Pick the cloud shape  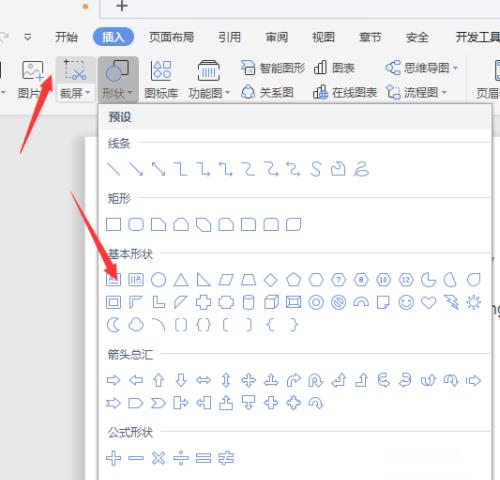[x=136, y=325]
